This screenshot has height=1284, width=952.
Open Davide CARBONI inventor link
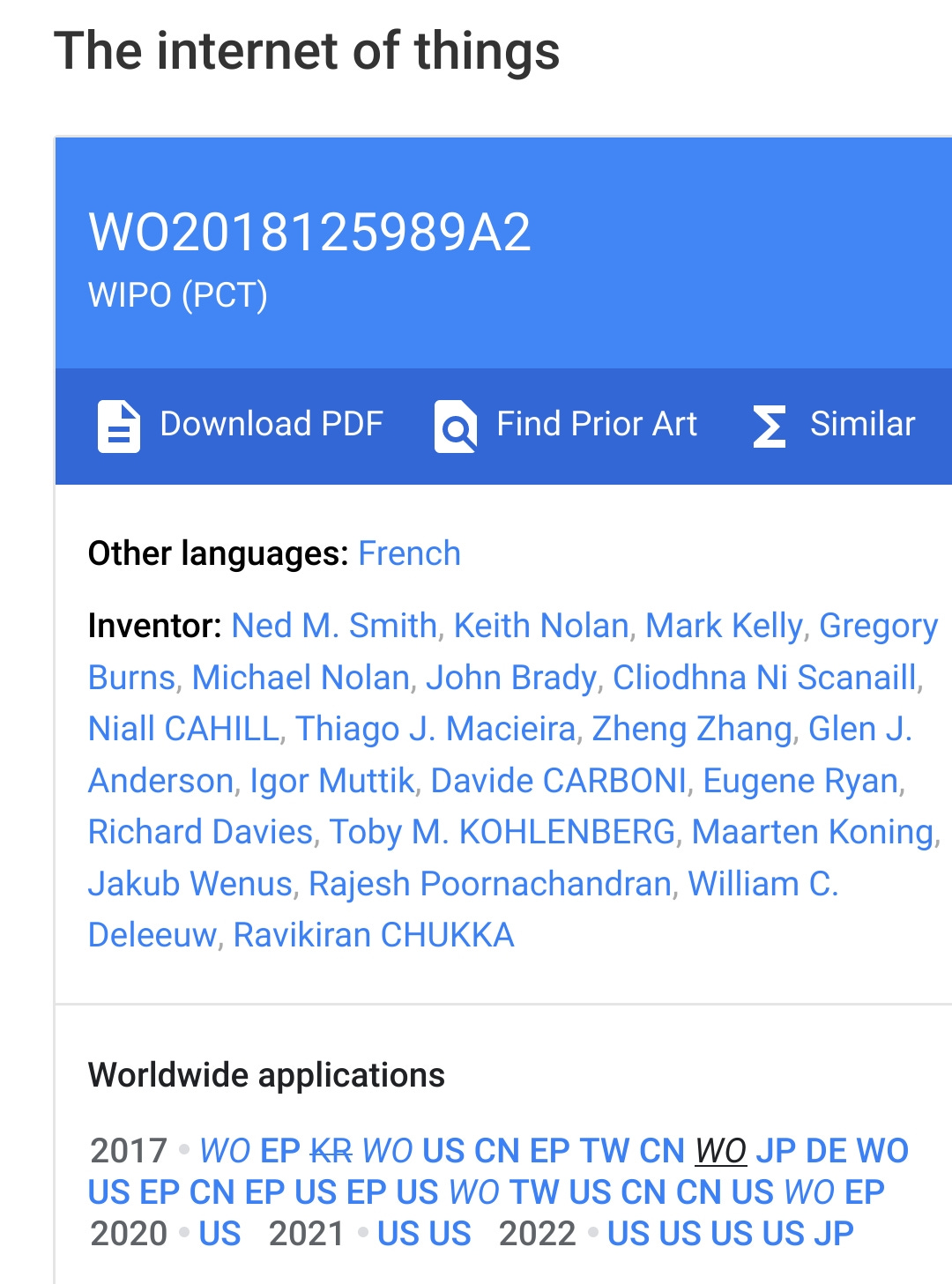point(558,781)
